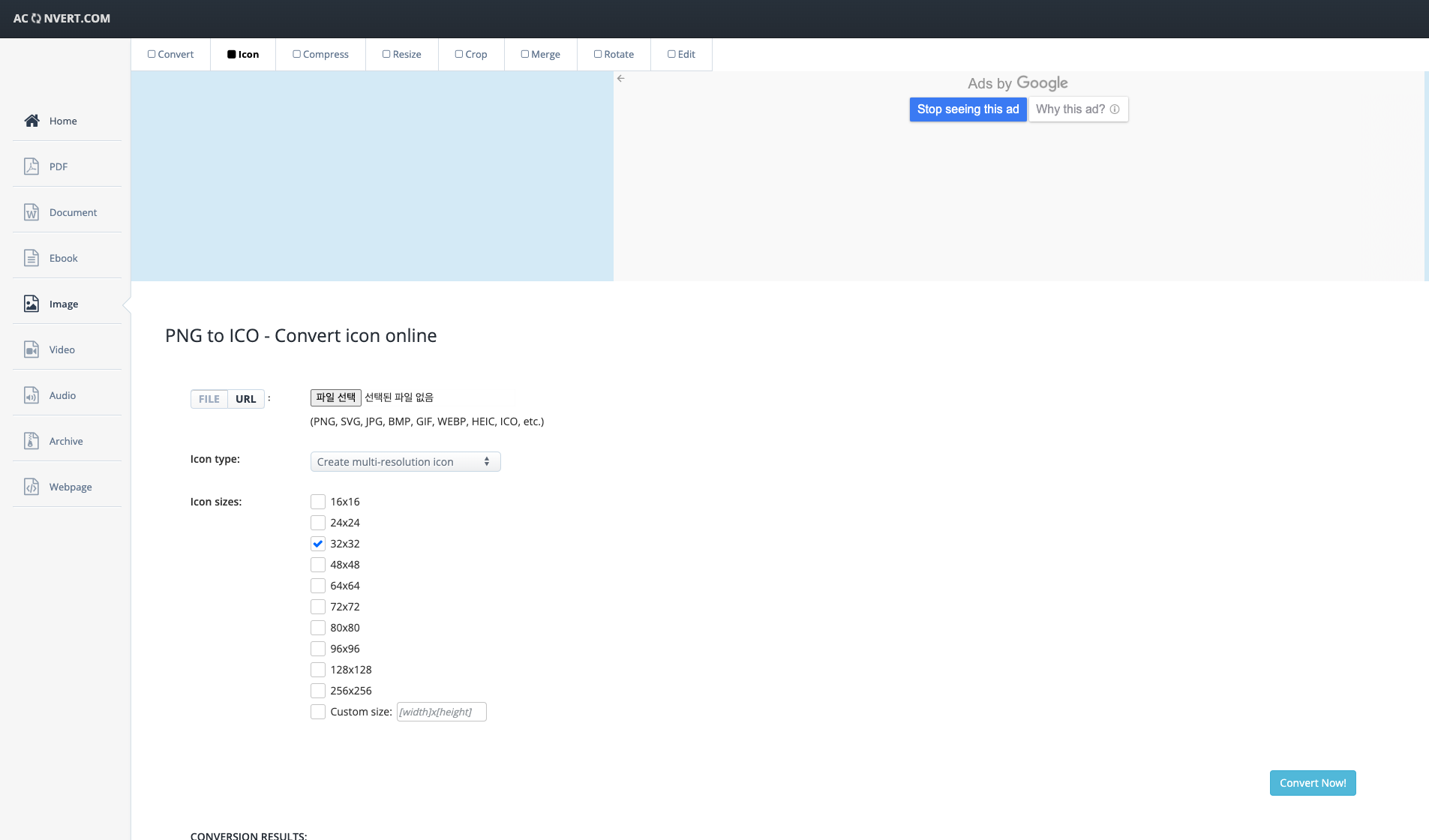Select the Archive icon in sidebar
The height and width of the screenshot is (840, 1429).
tap(32, 441)
